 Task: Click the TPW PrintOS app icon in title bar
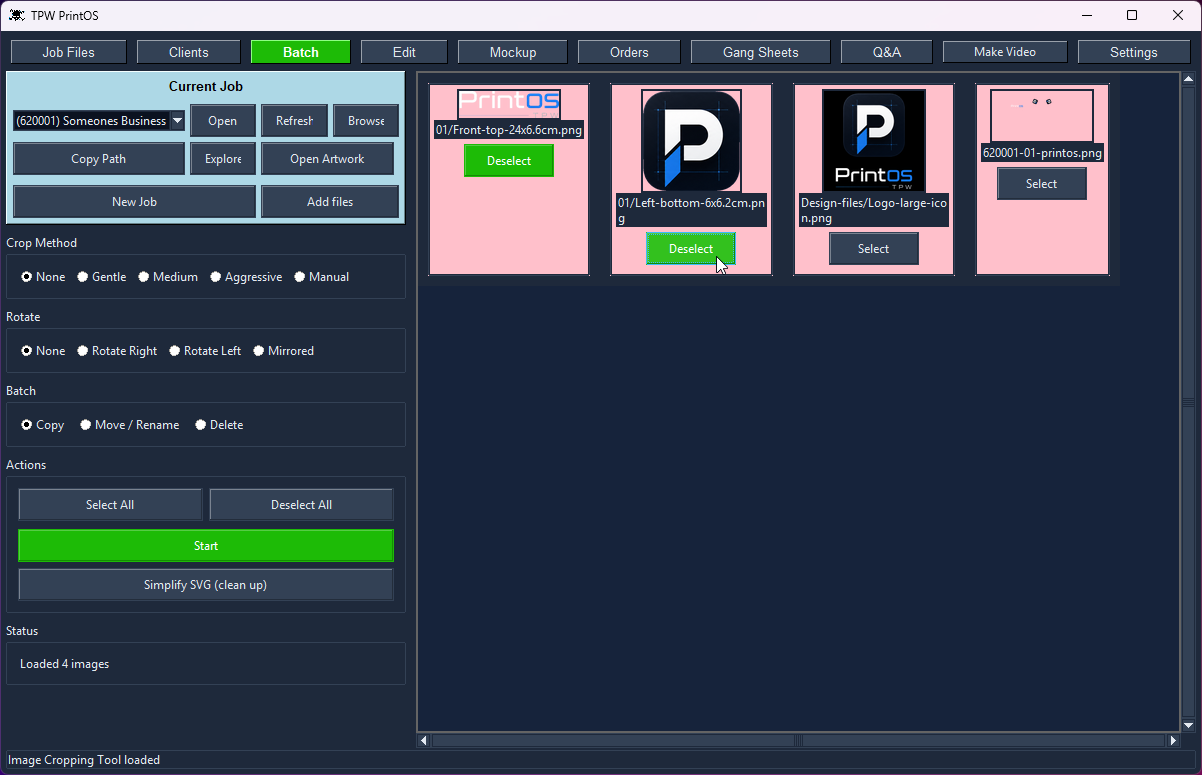(x=17, y=15)
